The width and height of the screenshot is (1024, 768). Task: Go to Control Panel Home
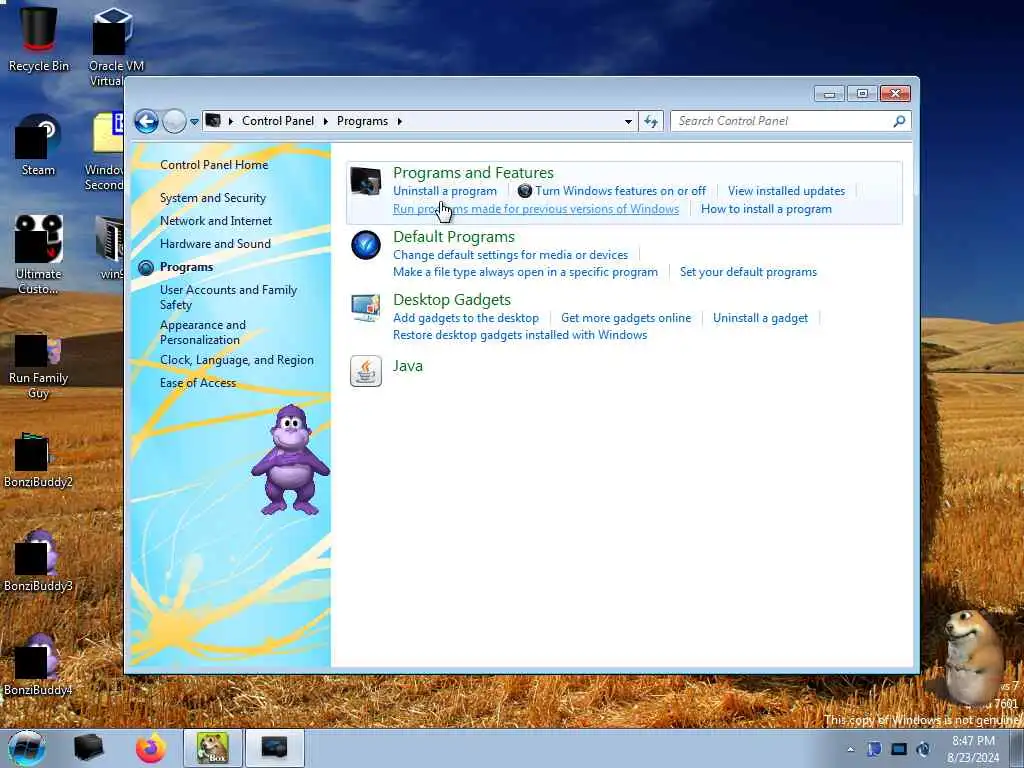tap(214, 165)
